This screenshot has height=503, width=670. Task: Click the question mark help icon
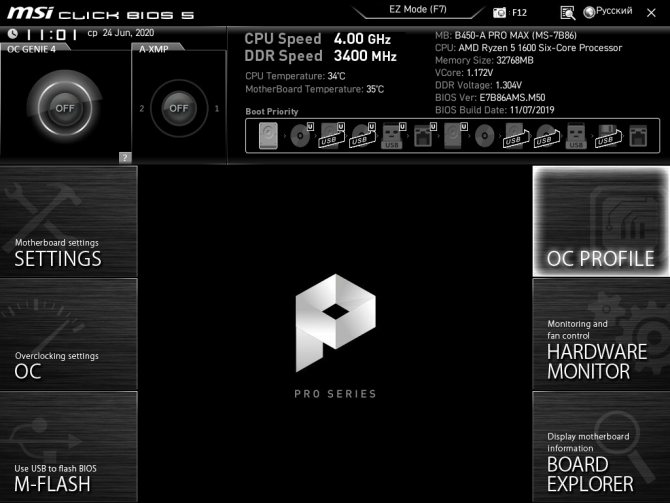[125, 157]
